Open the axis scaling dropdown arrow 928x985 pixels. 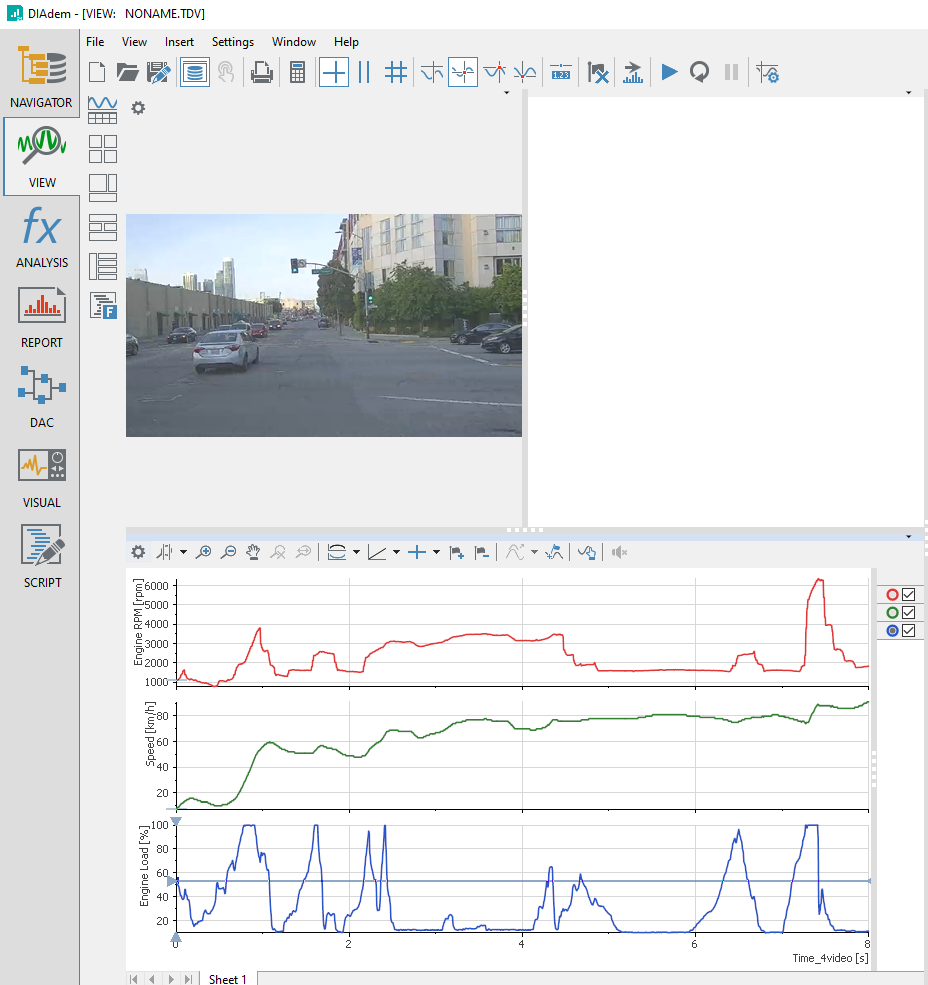397,552
